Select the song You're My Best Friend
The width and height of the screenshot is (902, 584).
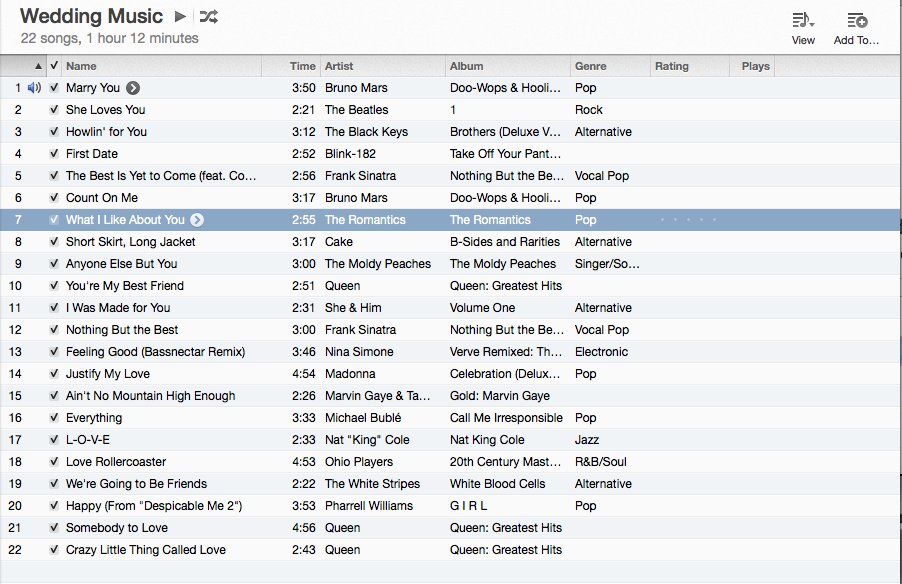[x=125, y=286]
